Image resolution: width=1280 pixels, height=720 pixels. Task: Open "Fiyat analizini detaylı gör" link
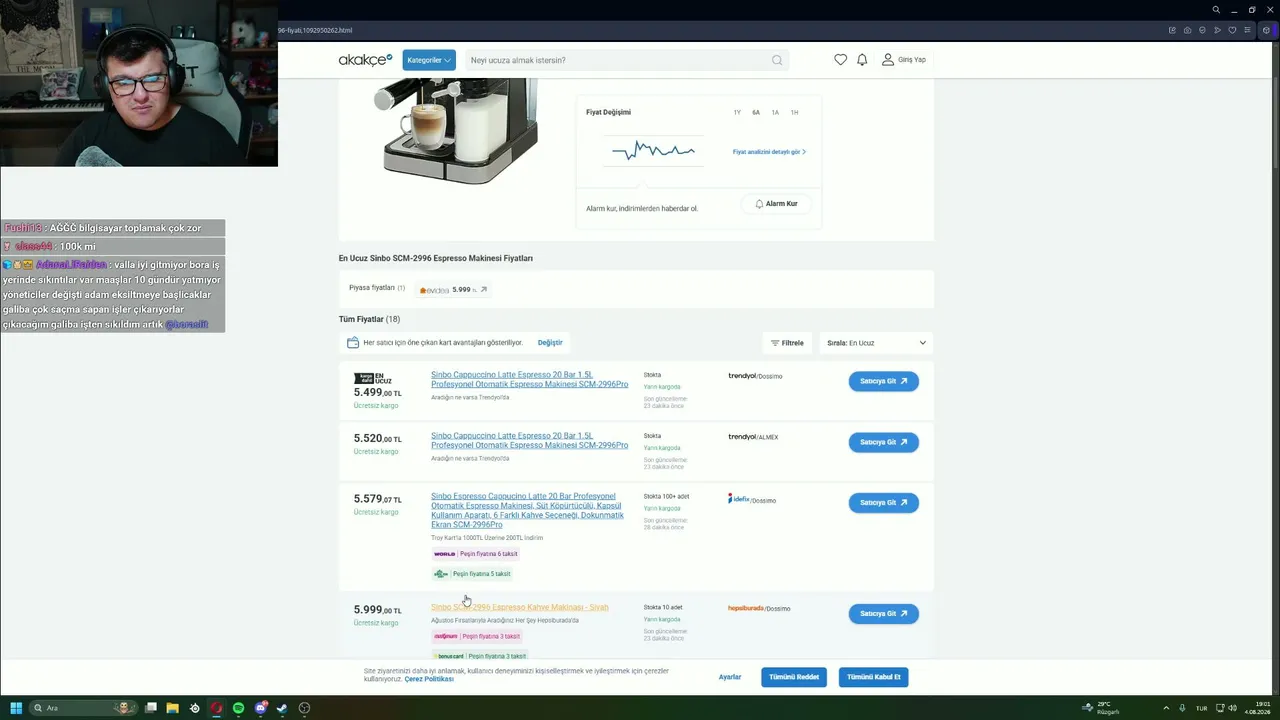pos(769,152)
